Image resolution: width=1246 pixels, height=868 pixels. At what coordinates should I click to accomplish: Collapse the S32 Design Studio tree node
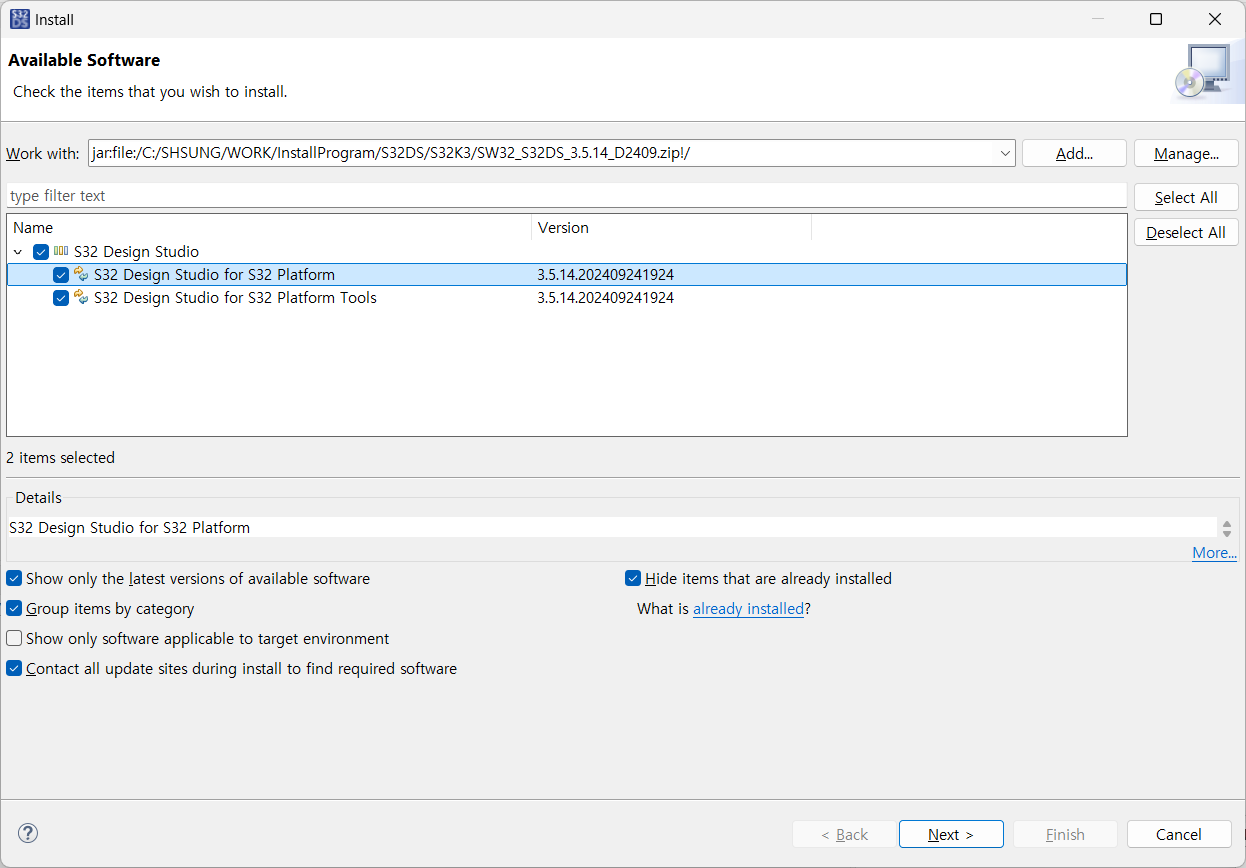(17, 251)
